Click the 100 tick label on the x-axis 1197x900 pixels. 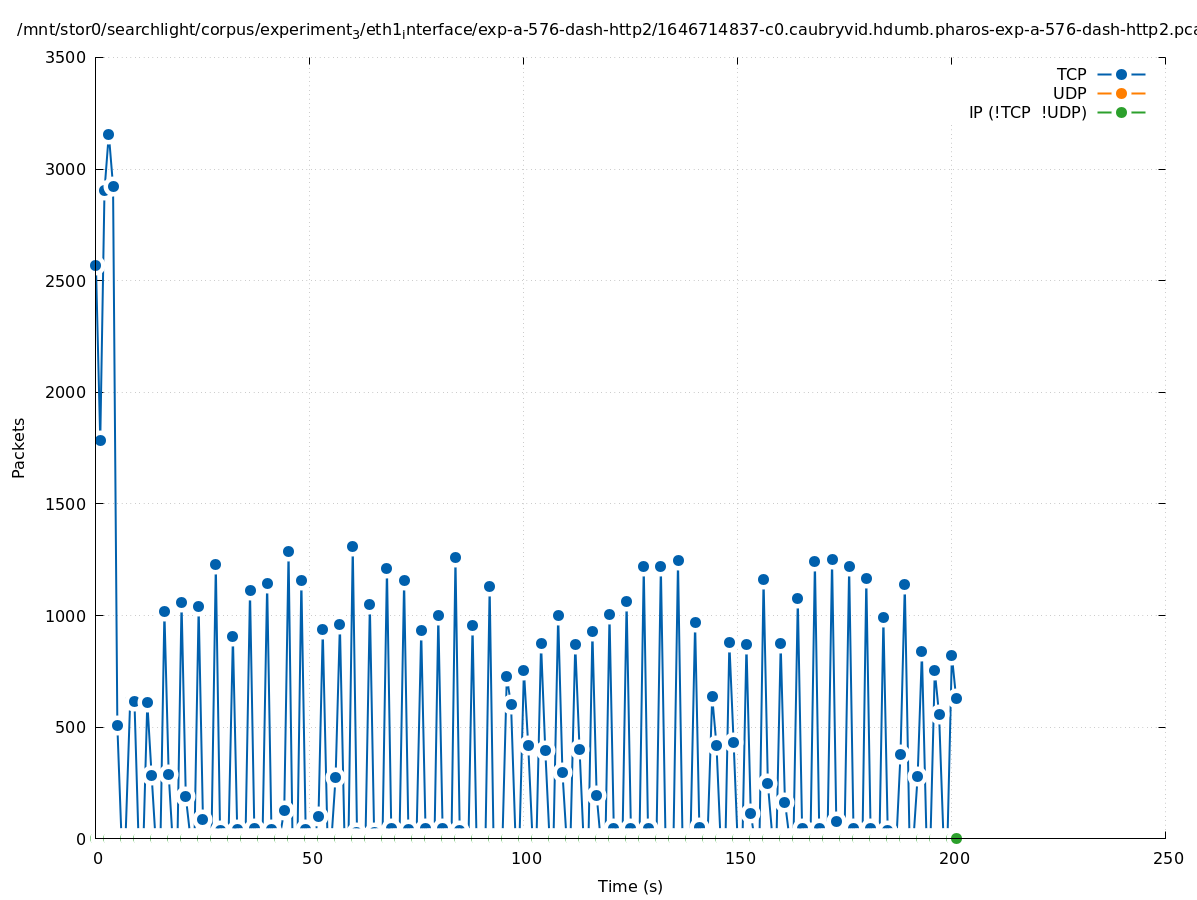(525, 858)
